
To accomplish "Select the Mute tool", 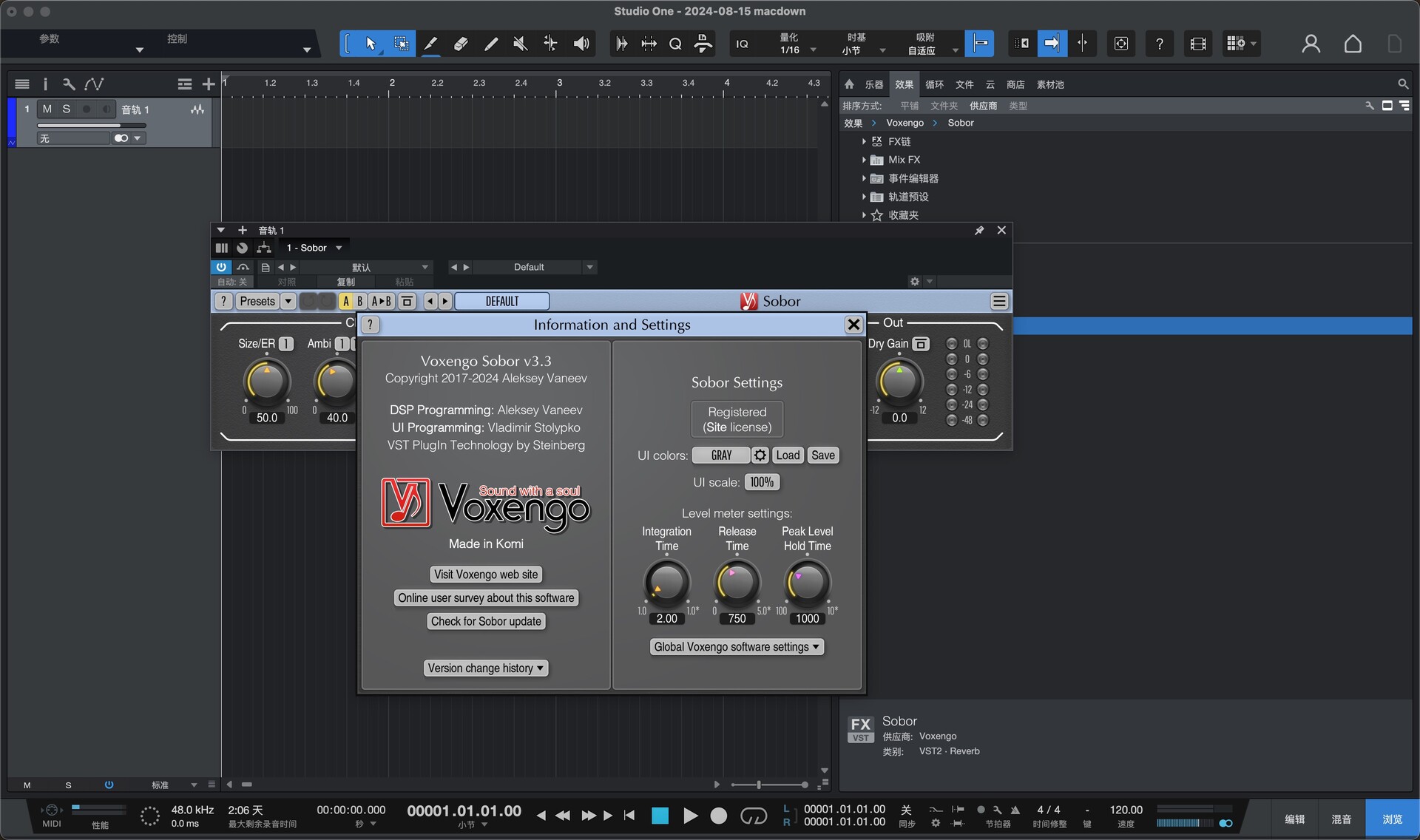I will (521, 44).
